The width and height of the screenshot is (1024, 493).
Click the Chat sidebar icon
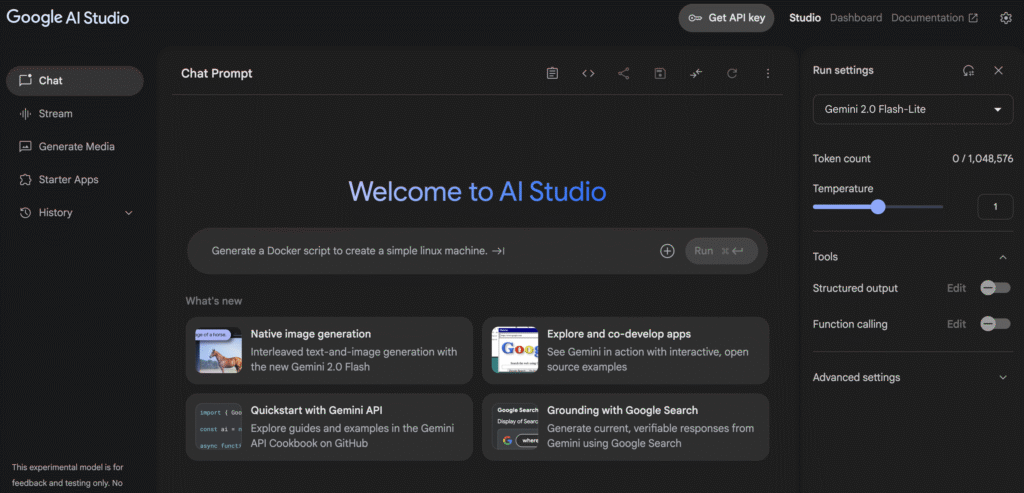pos(25,80)
